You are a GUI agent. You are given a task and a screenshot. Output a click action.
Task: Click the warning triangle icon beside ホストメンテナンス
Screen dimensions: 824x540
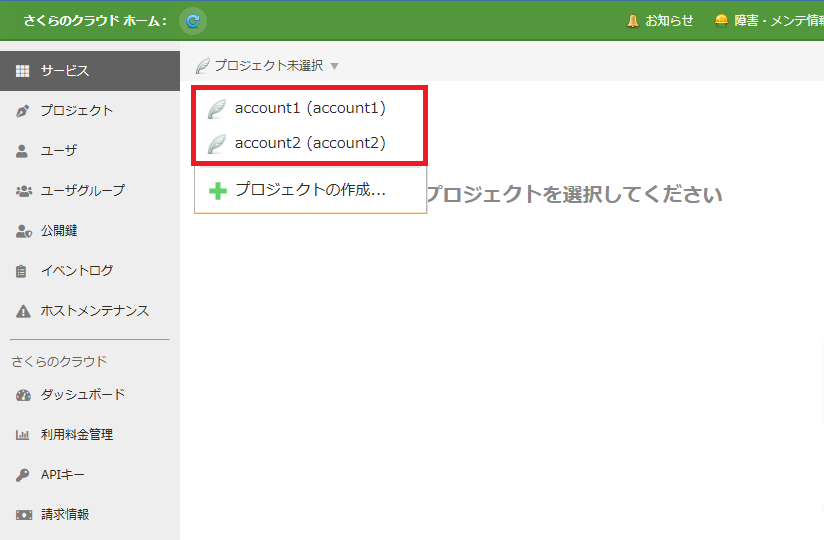click(23, 311)
